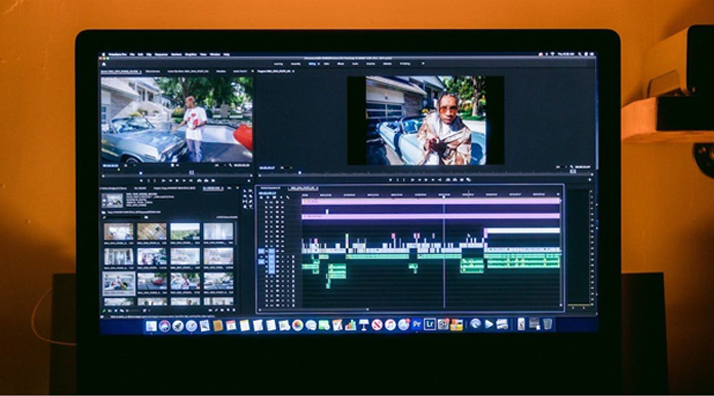This screenshot has height=396, width=714.
Task: Toggle Linked Selection in the timeline
Action: coord(275,198)
